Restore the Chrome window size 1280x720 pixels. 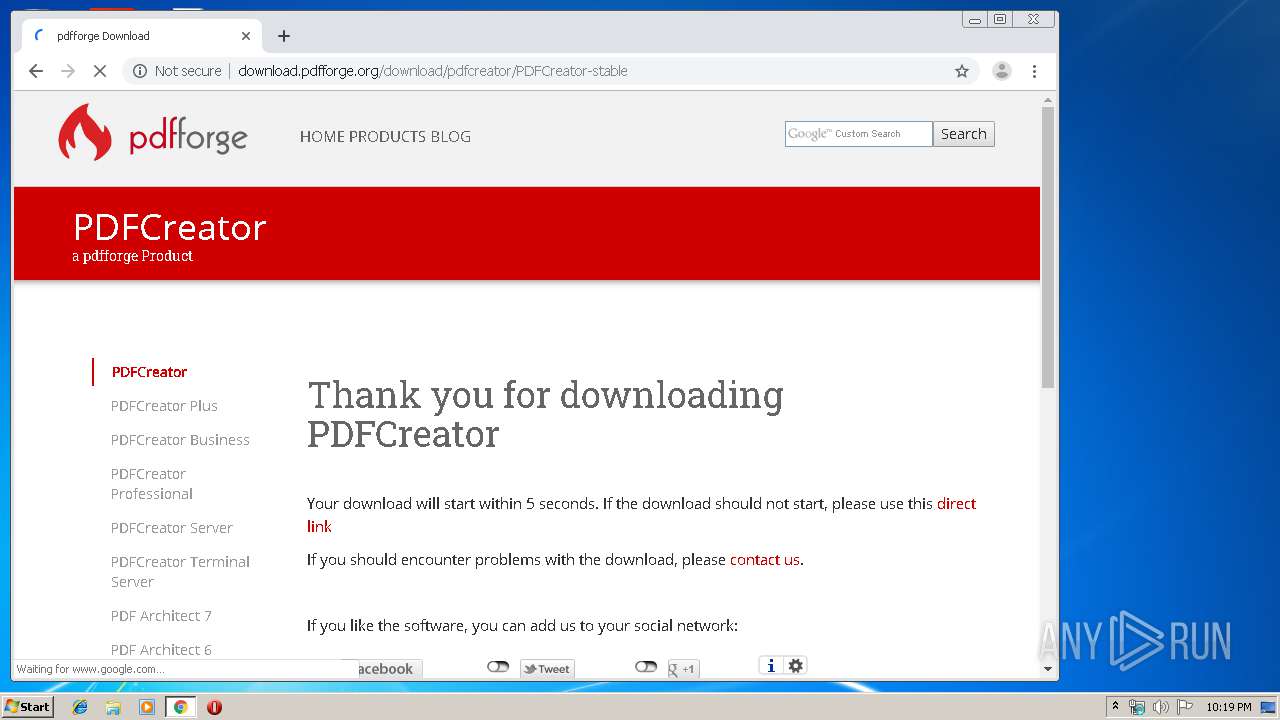click(x=999, y=19)
